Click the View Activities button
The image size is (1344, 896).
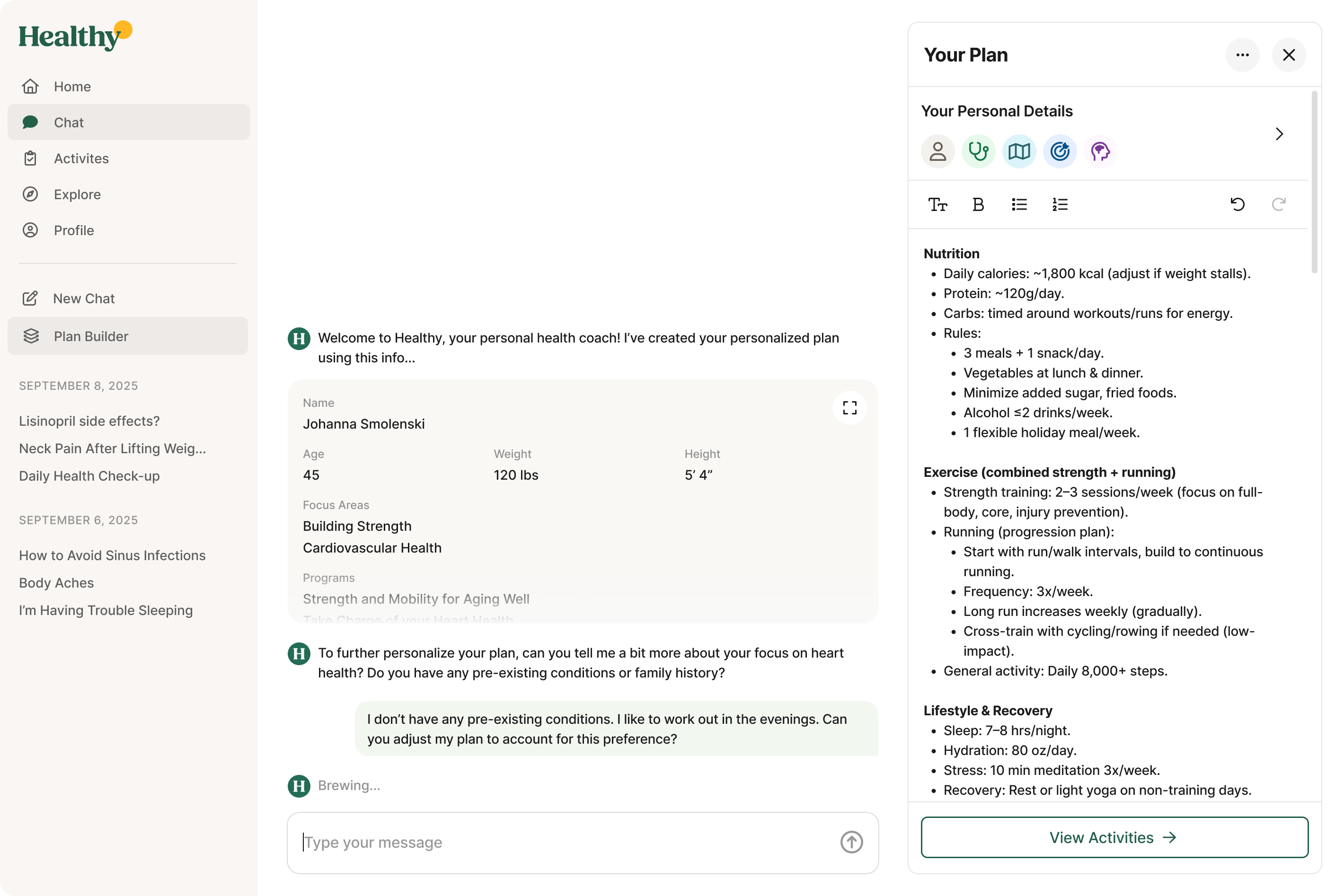[1115, 837]
